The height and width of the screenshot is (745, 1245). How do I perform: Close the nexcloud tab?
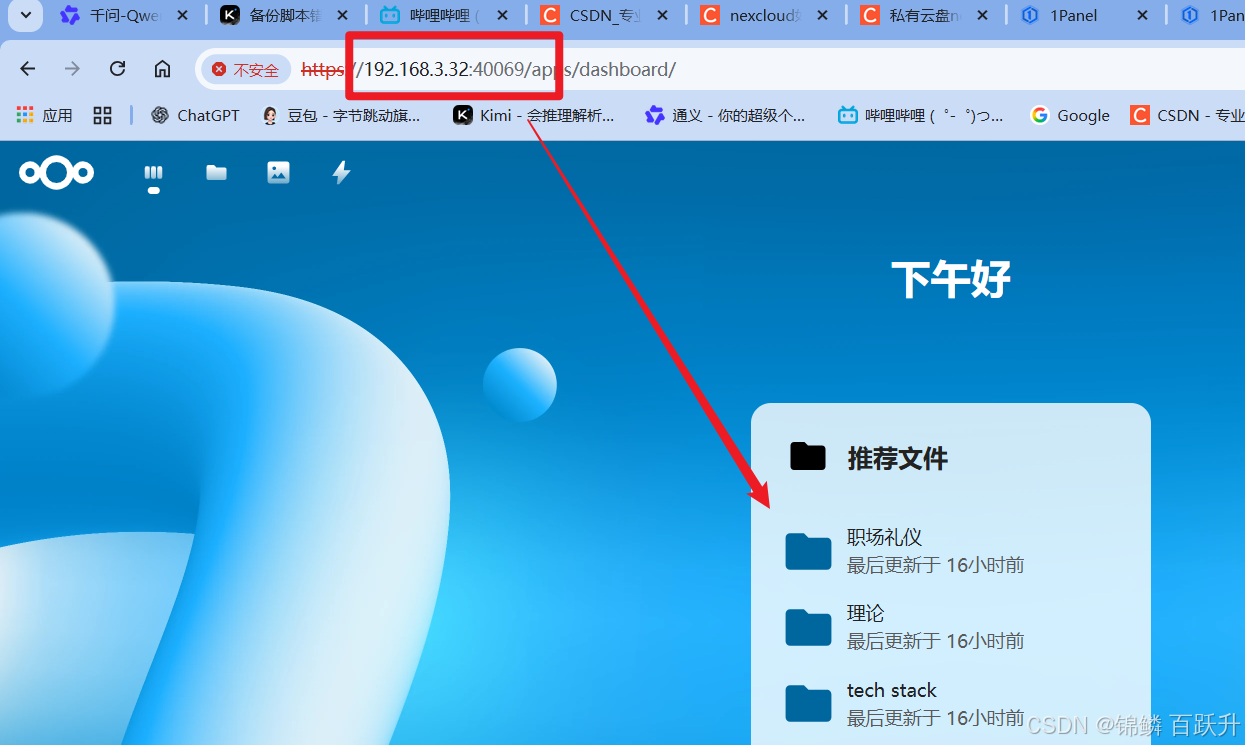[x=822, y=16]
